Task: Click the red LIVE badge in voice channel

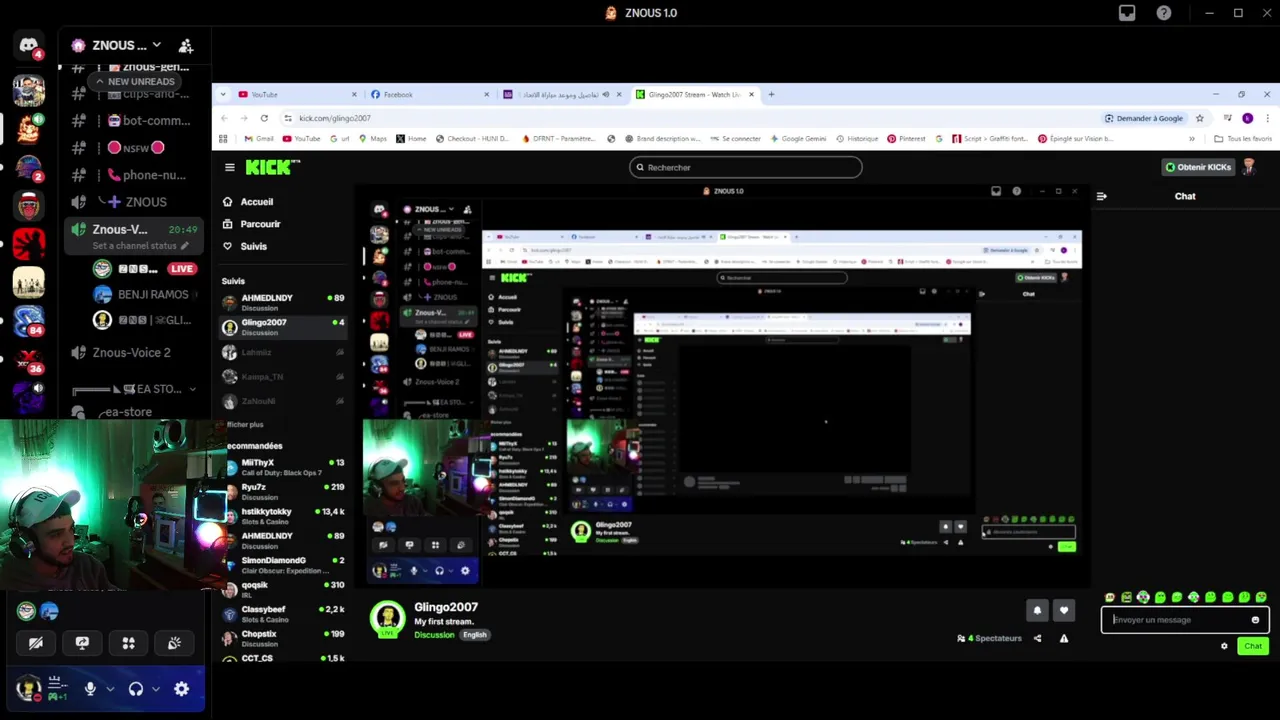Action: (182, 268)
